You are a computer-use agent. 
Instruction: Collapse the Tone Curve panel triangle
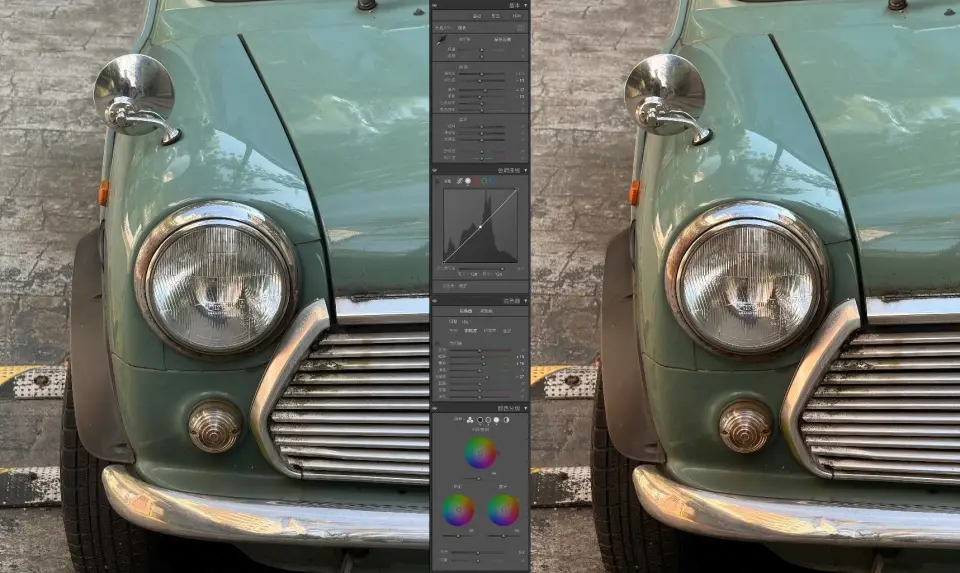[526, 170]
